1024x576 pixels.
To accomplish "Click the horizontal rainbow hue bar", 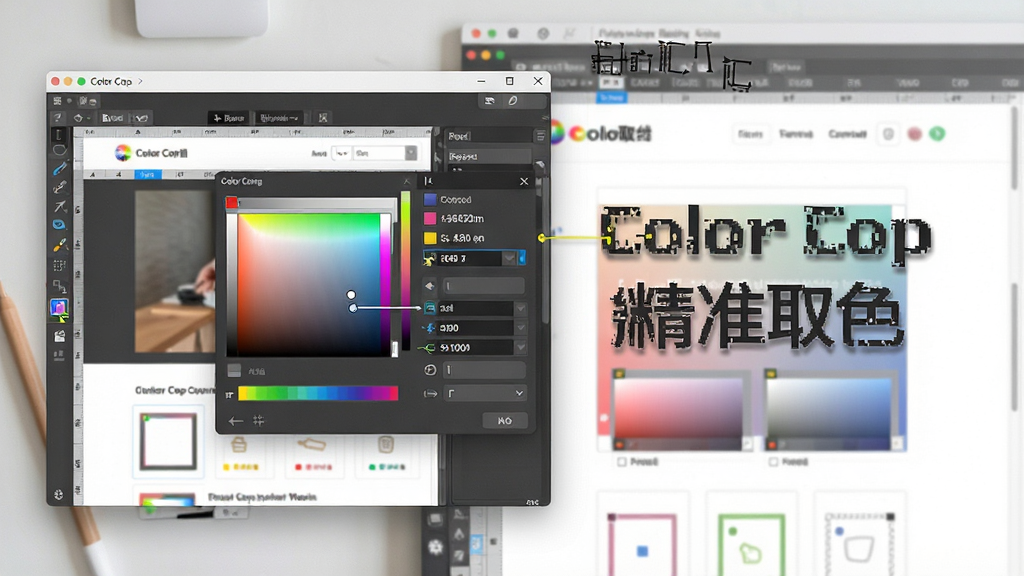I will point(318,393).
